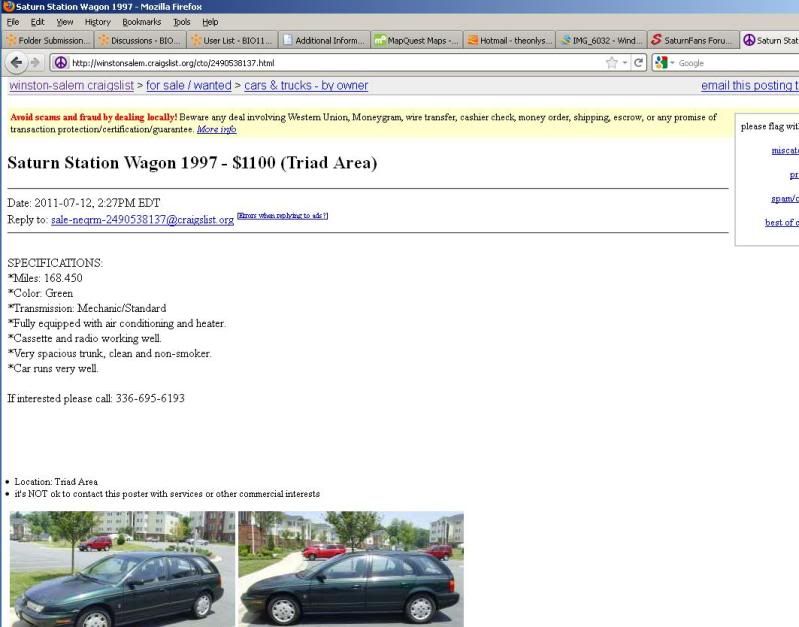Click the address bar URL field

tap(336, 63)
